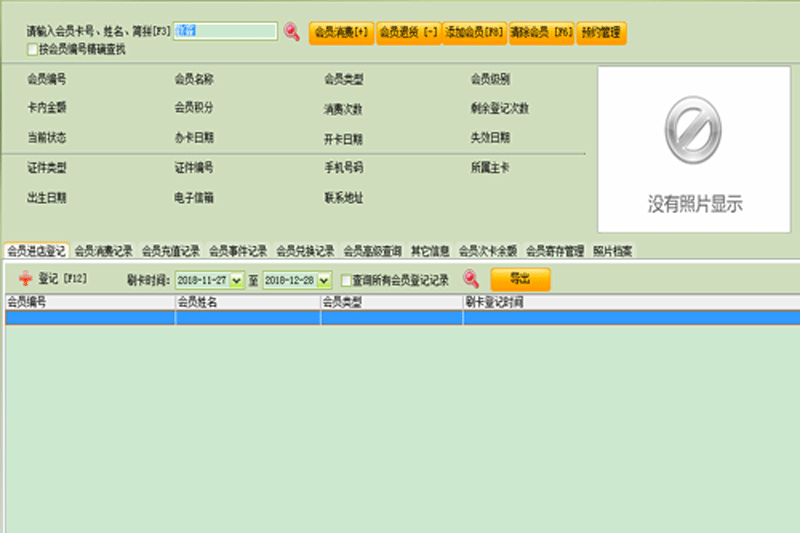The width and height of the screenshot is (800, 533).
Task: Open the 会员寄存管理 tab
Action: tap(555, 251)
